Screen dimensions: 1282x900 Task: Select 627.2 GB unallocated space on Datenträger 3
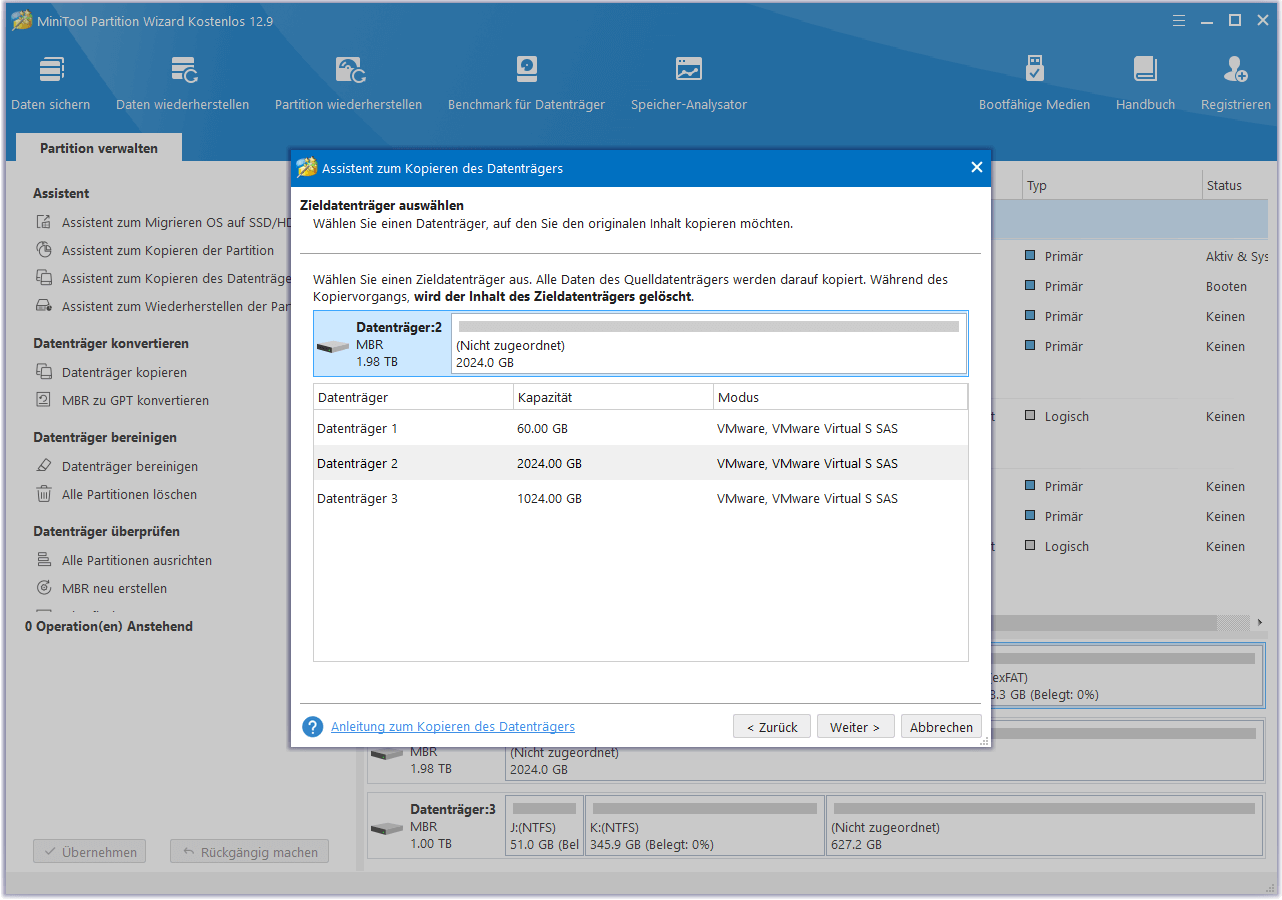click(x=1046, y=825)
